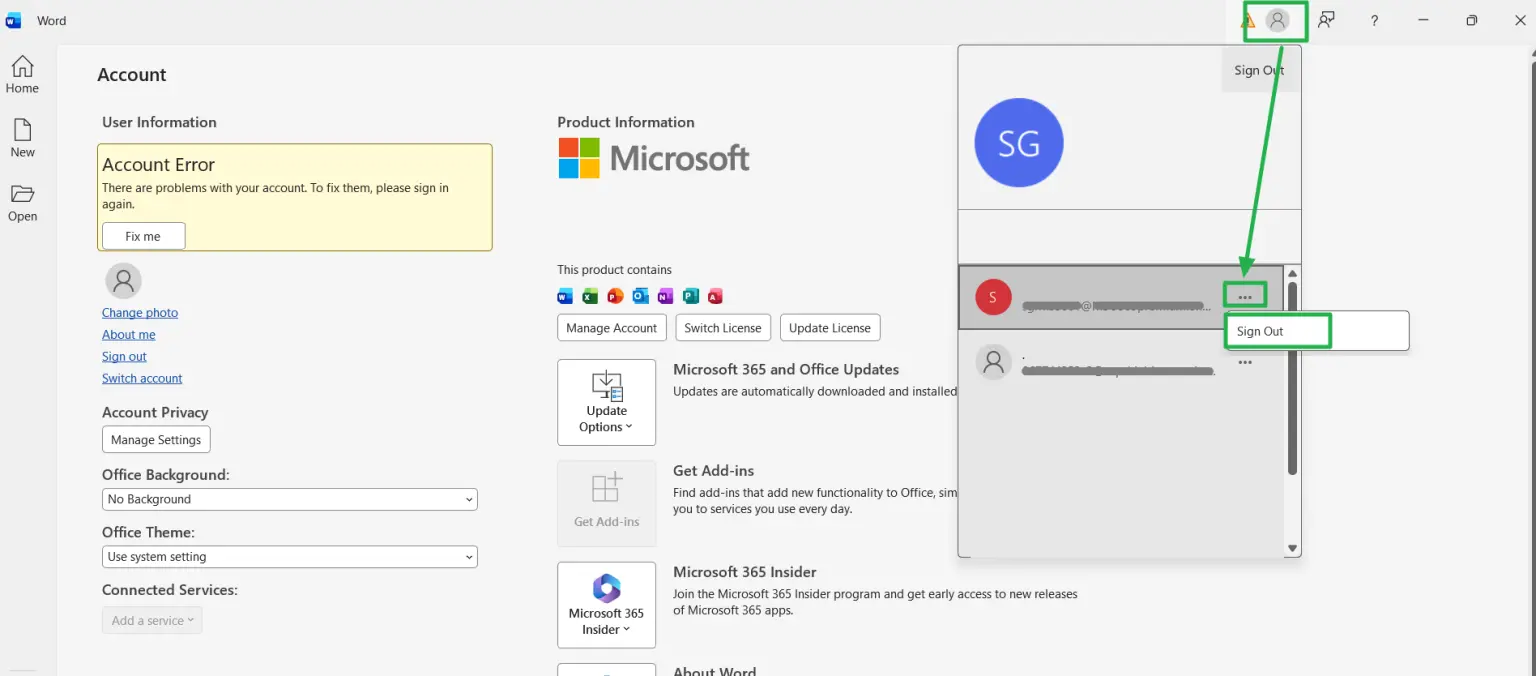The width and height of the screenshot is (1536, 676).
Task: Follow the Change photo link
Action: click(140, 313)
